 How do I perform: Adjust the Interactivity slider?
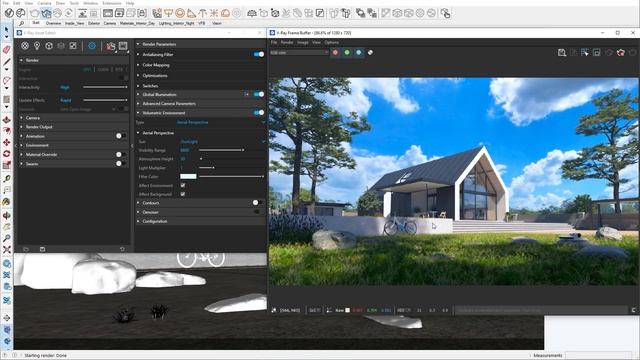tap(105, 87)
